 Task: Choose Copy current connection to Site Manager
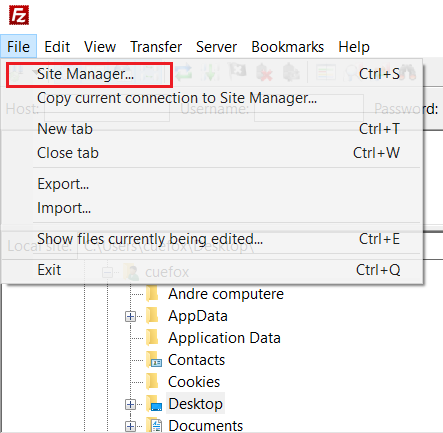[213, 98]
